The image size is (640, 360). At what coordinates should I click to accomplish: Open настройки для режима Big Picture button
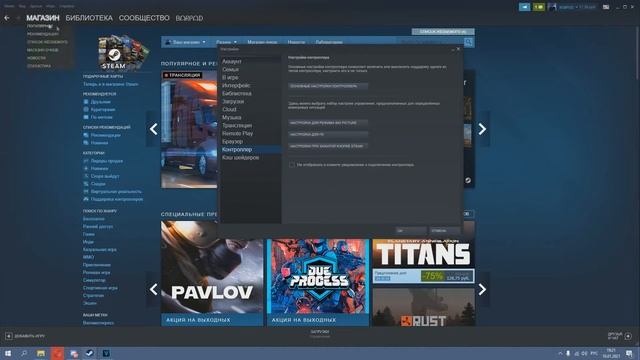328,122
